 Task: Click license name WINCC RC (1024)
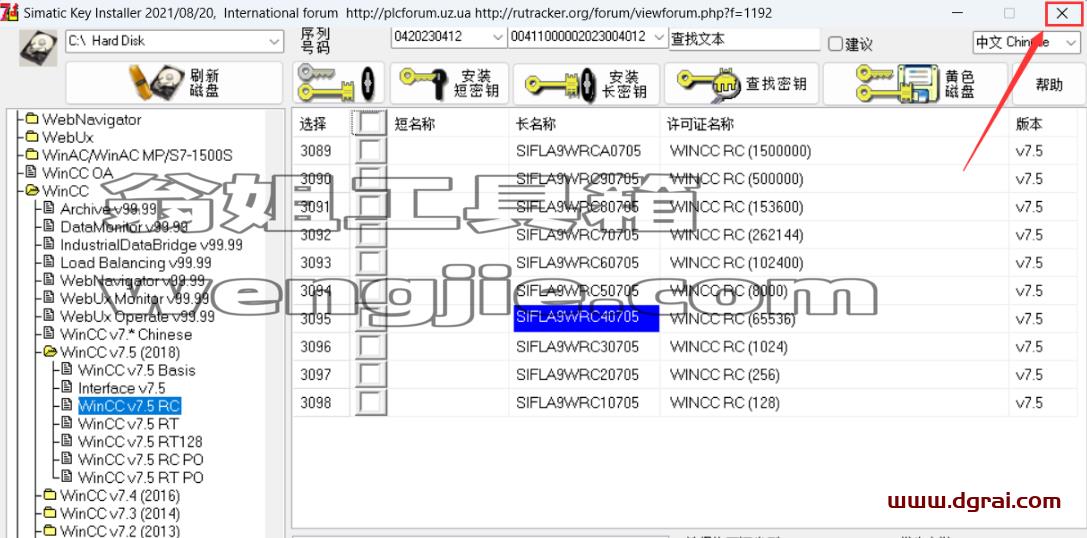point(729,347)
